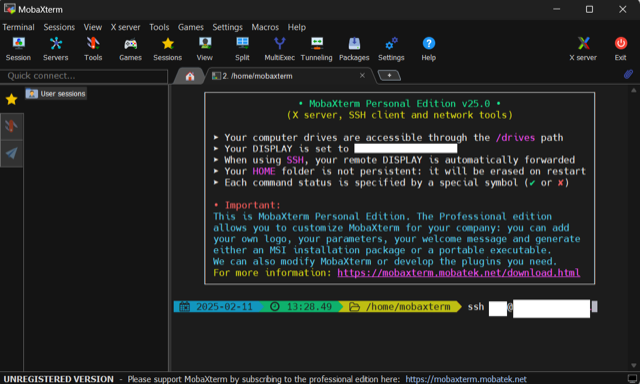The width and height of the screenshot is (640, 384).
Task: Open the Terminal menu
Action: coord(18,27)
